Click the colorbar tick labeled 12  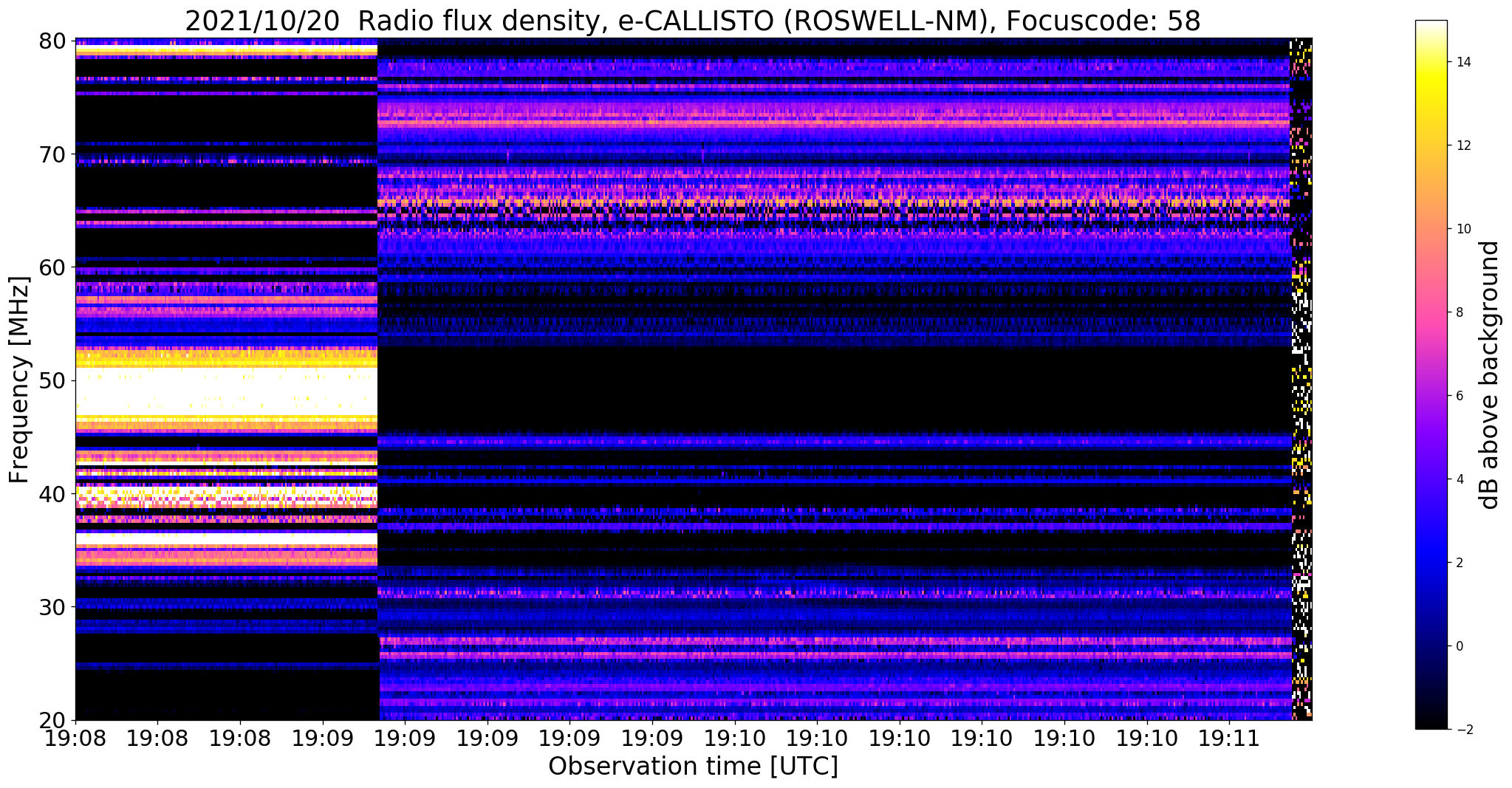point(1462,145)
